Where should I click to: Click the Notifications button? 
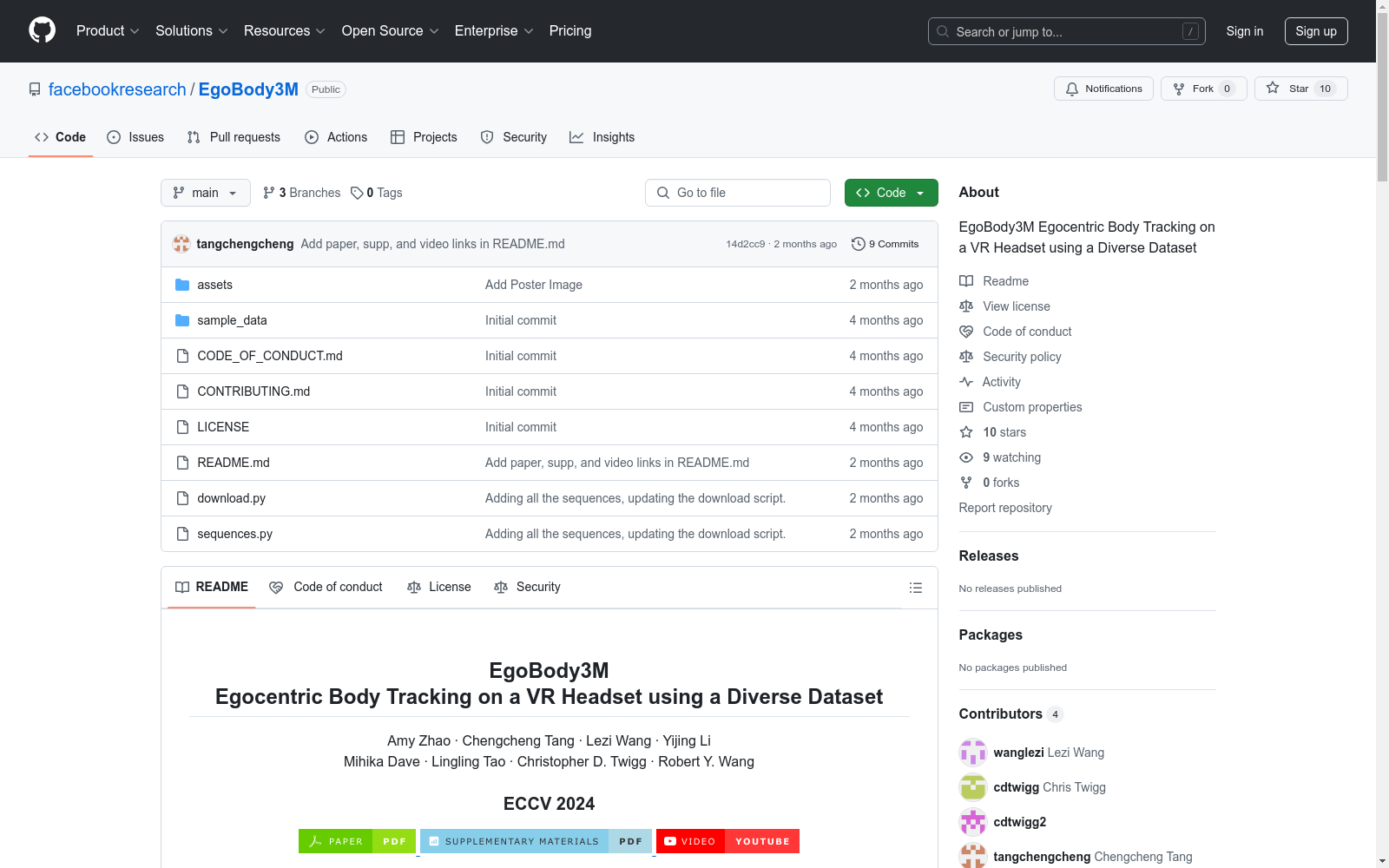click(1103, 89)
